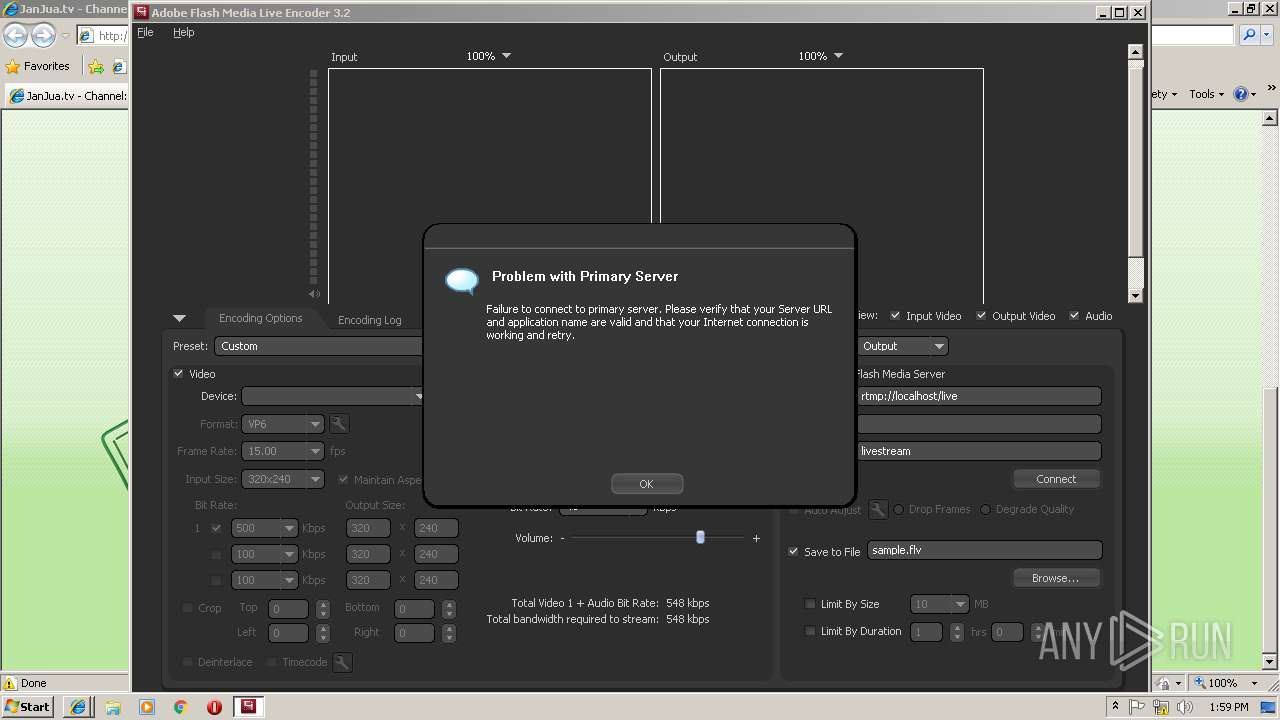Screen dimensions: 1280x720
Task: Open Google Chrome from the taskbar
Action: pyautogui.click(x=181, y=707)
